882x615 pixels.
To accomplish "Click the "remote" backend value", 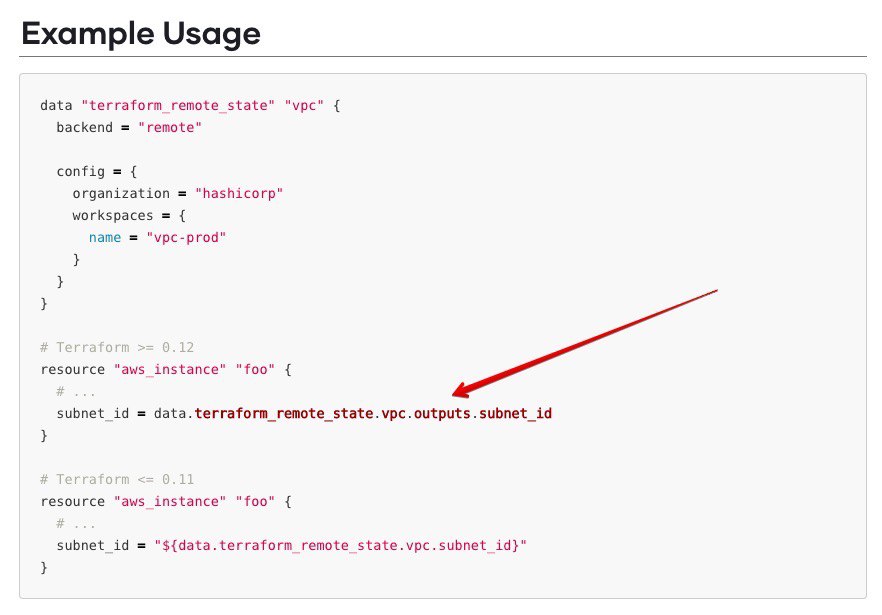I will click(x=172, y=127).
